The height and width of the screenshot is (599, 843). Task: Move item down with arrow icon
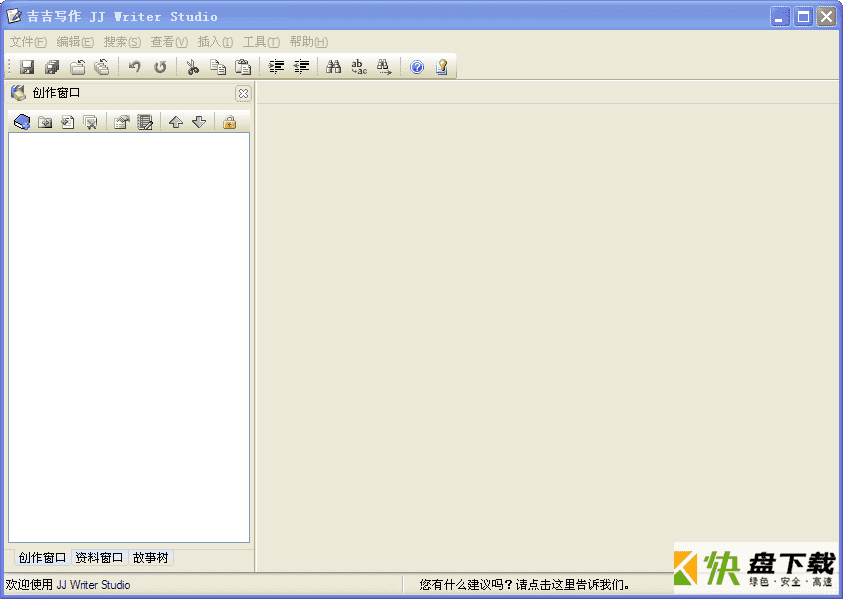[x=199, y=123]
